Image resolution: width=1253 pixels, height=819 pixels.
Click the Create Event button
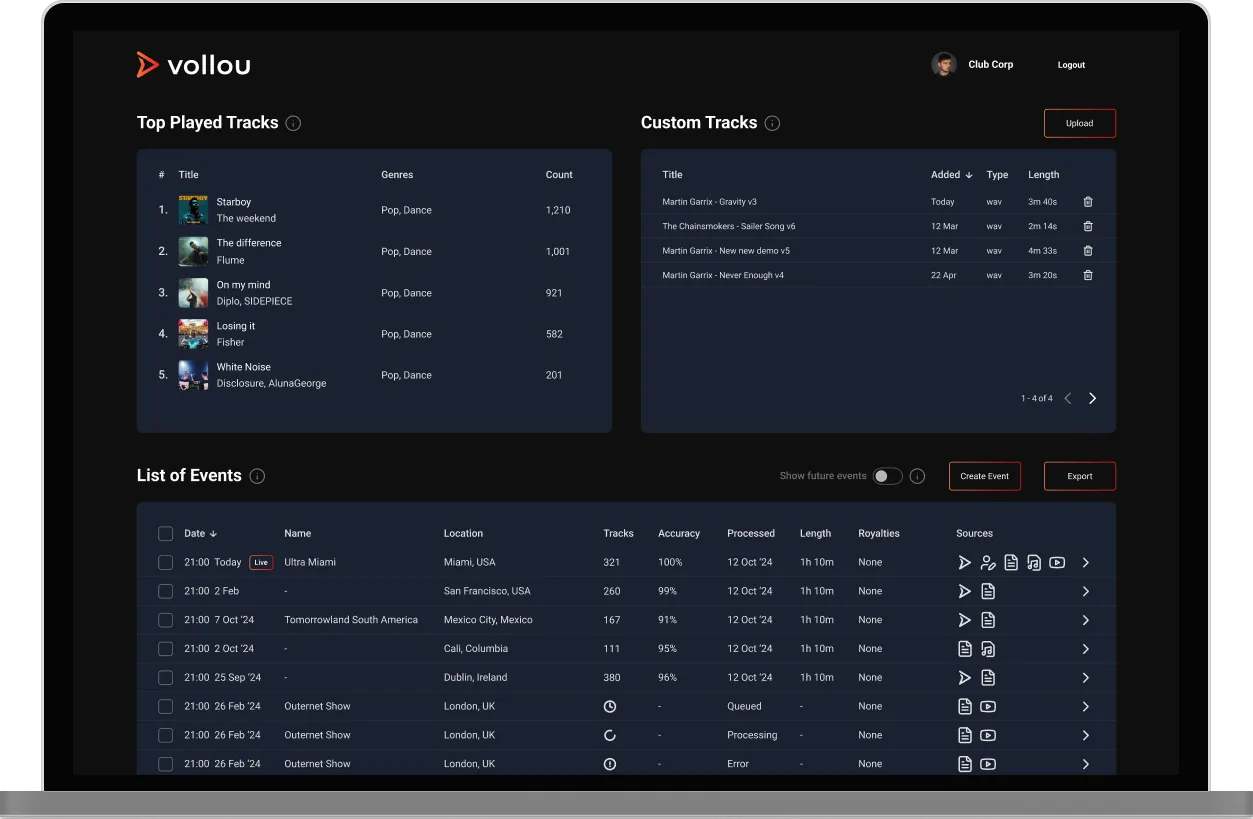985,476
